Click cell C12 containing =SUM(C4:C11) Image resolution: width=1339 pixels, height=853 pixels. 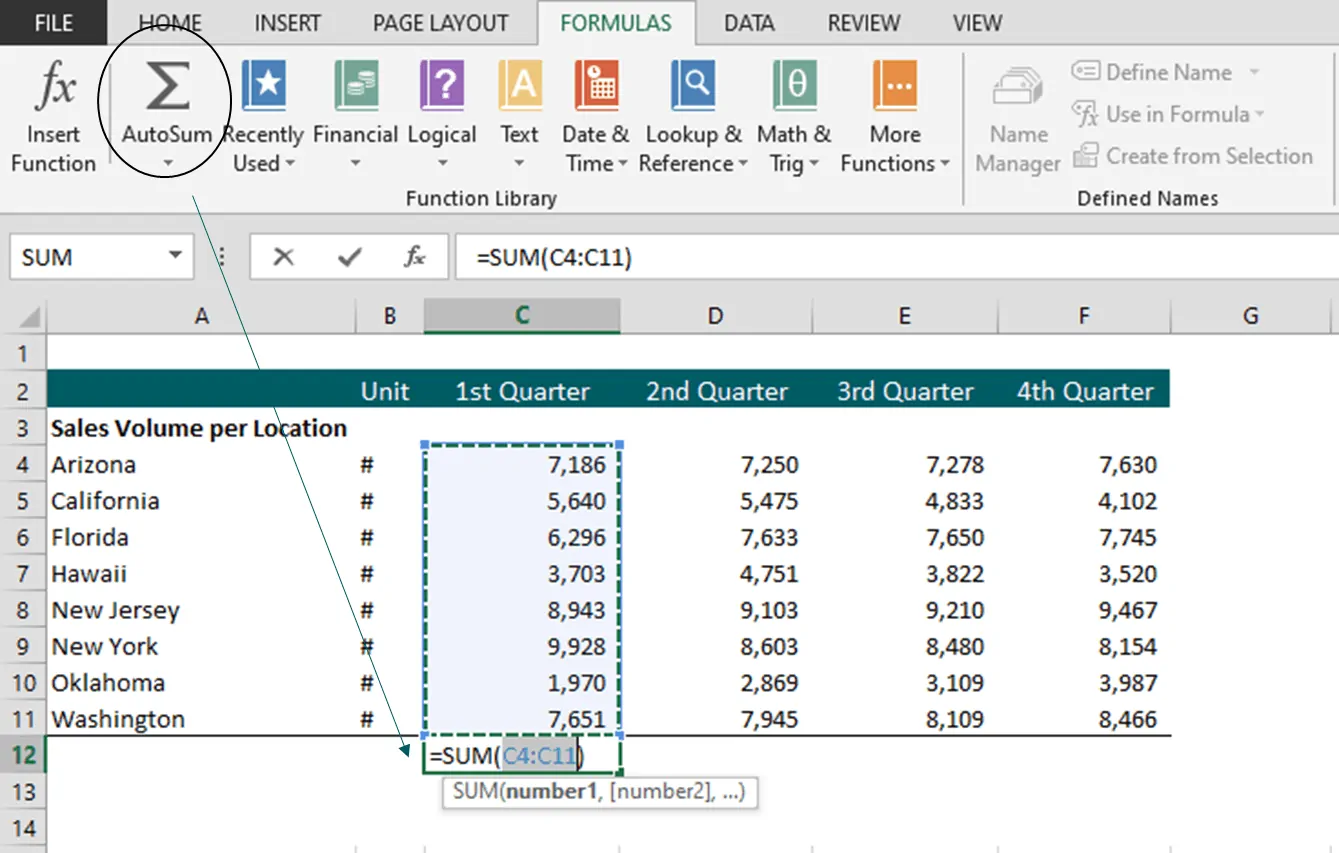coord(522,756)
